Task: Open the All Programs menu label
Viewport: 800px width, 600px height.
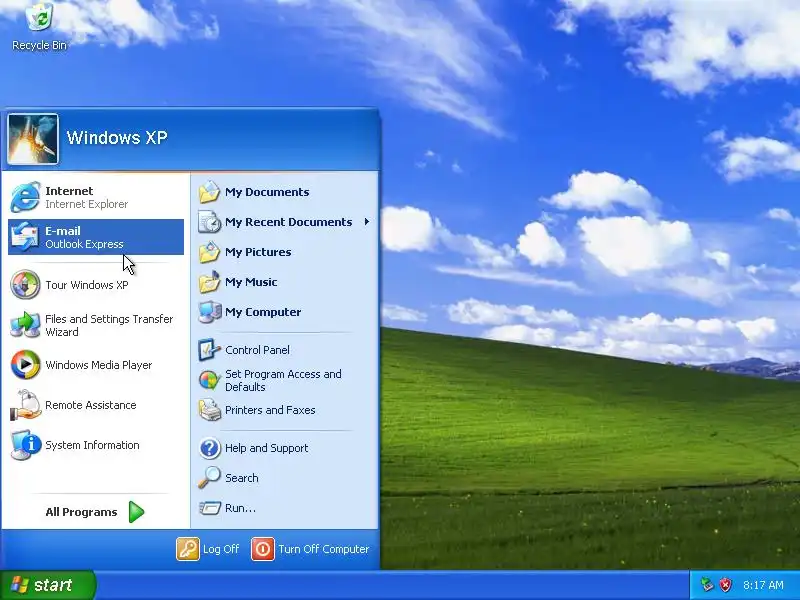Action: pos(81,512)
